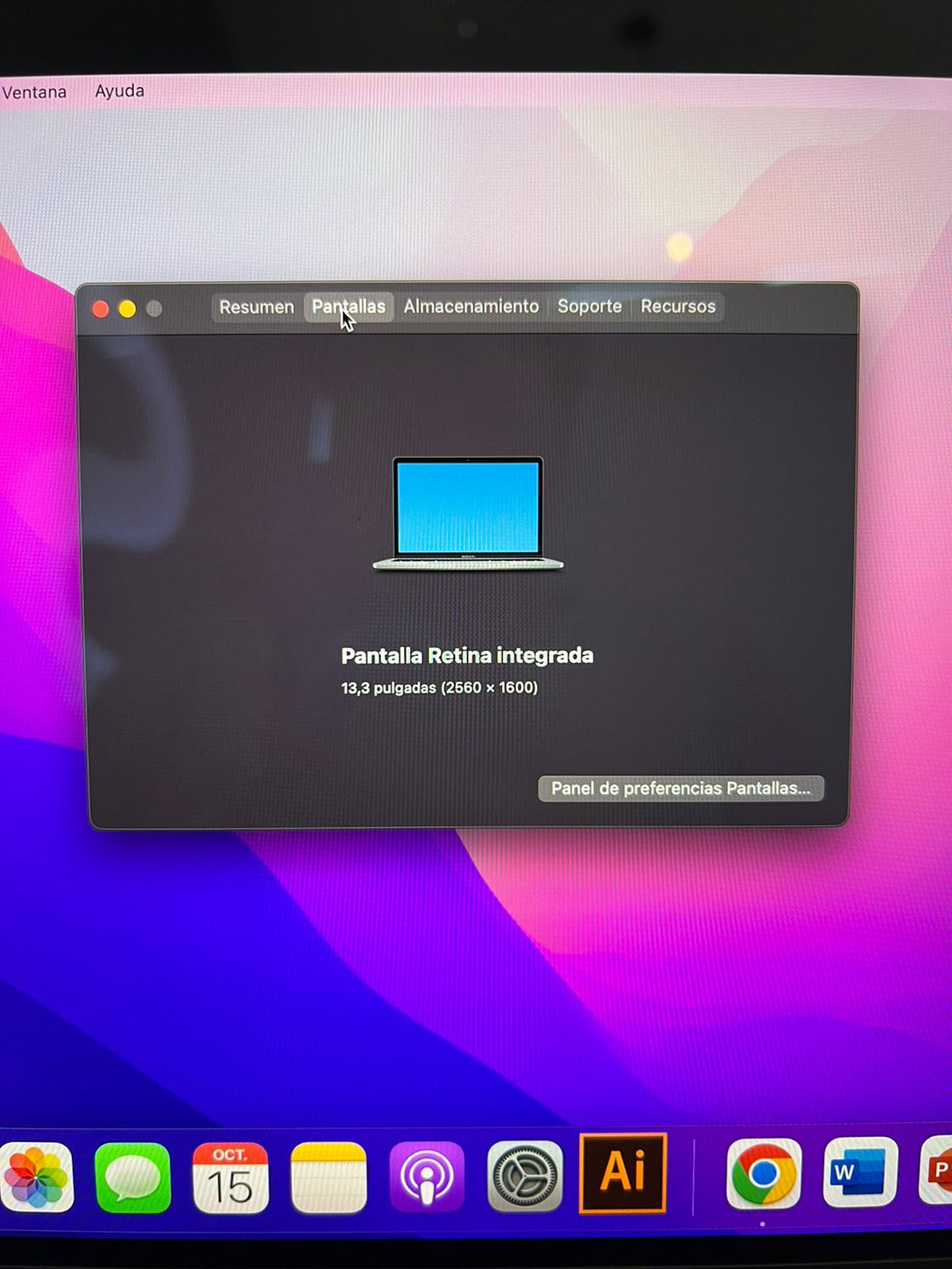Viewport: 952px width, 1269px height.
Task: Open Google Chrome from the Dock
Action: point(764,1174)
